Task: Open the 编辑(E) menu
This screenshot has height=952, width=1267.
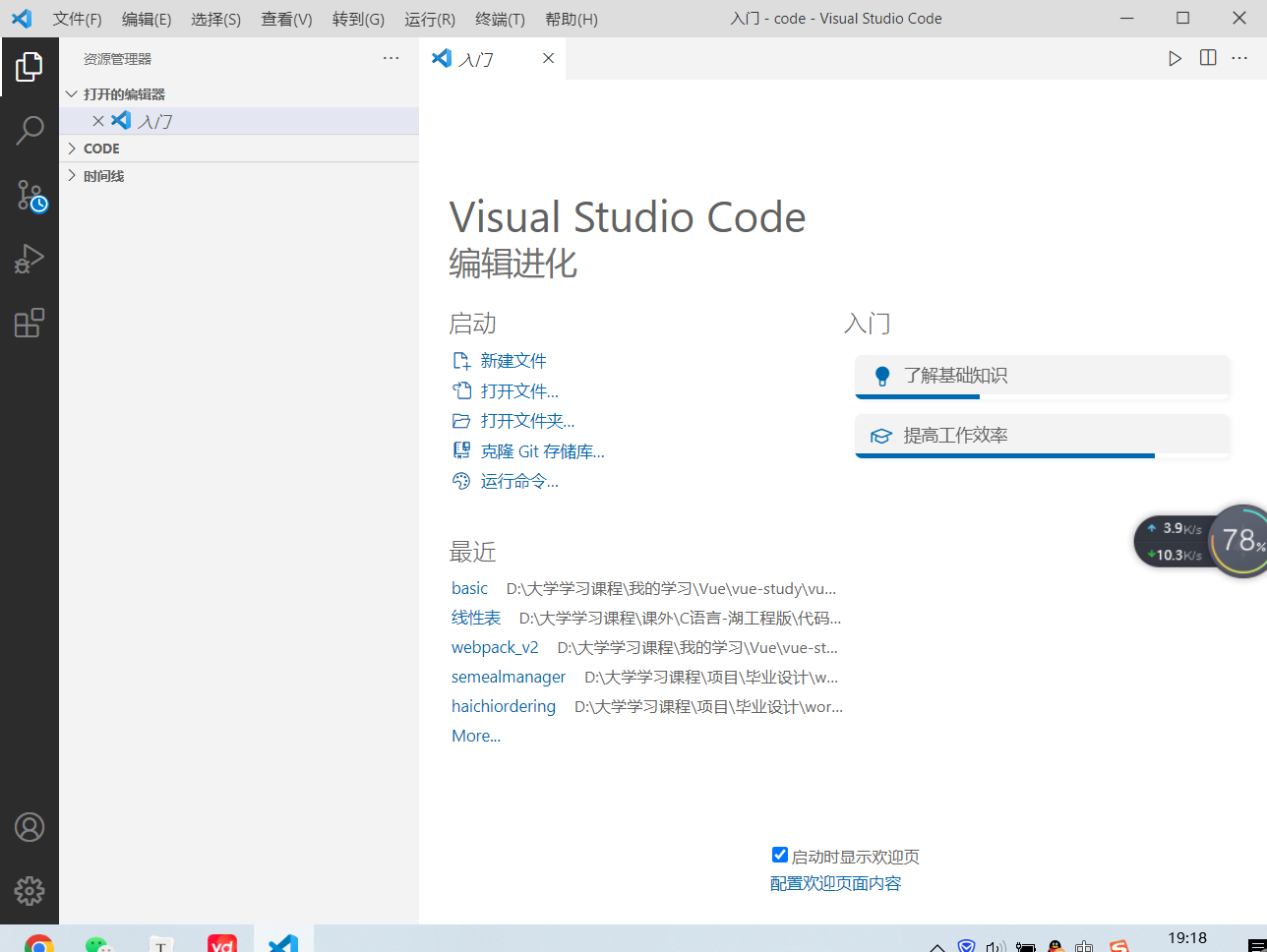Action: tap(147, 19)
